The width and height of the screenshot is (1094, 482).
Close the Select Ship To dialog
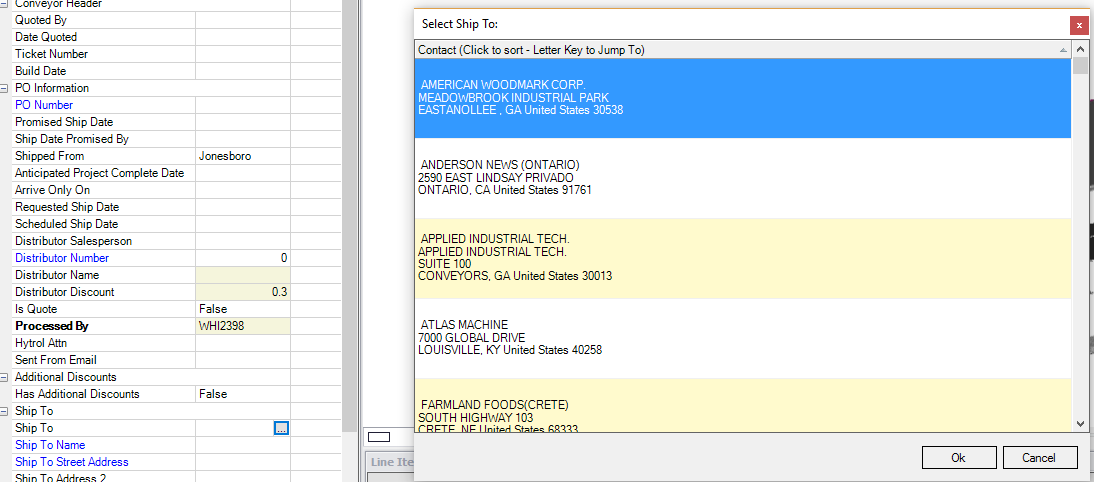click(x=1079, y=25)
